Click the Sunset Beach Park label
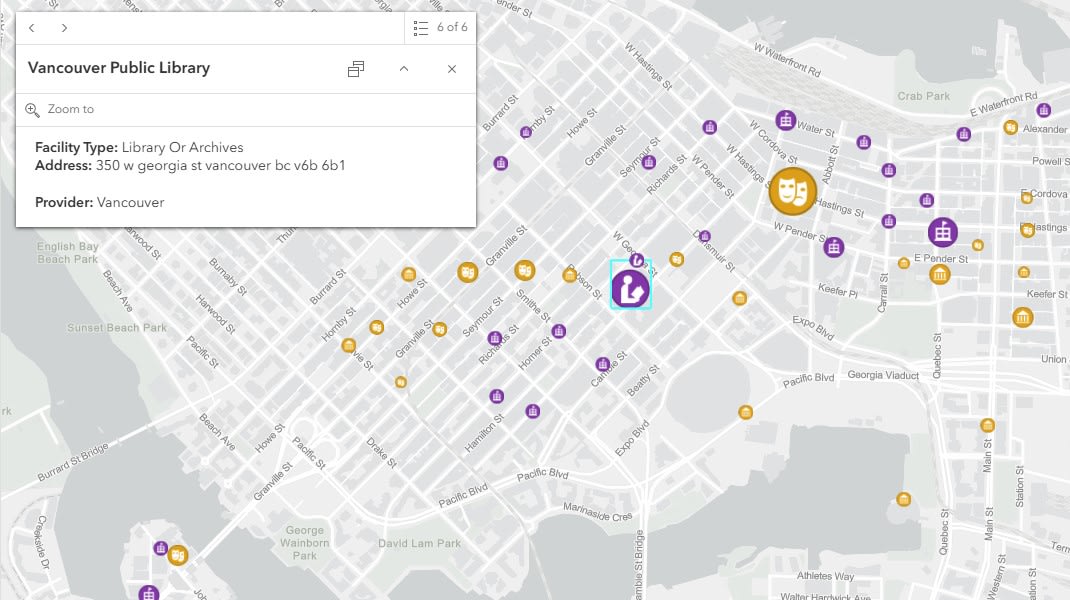This screenshot has height=600, width=1070. tap(117, 328)
